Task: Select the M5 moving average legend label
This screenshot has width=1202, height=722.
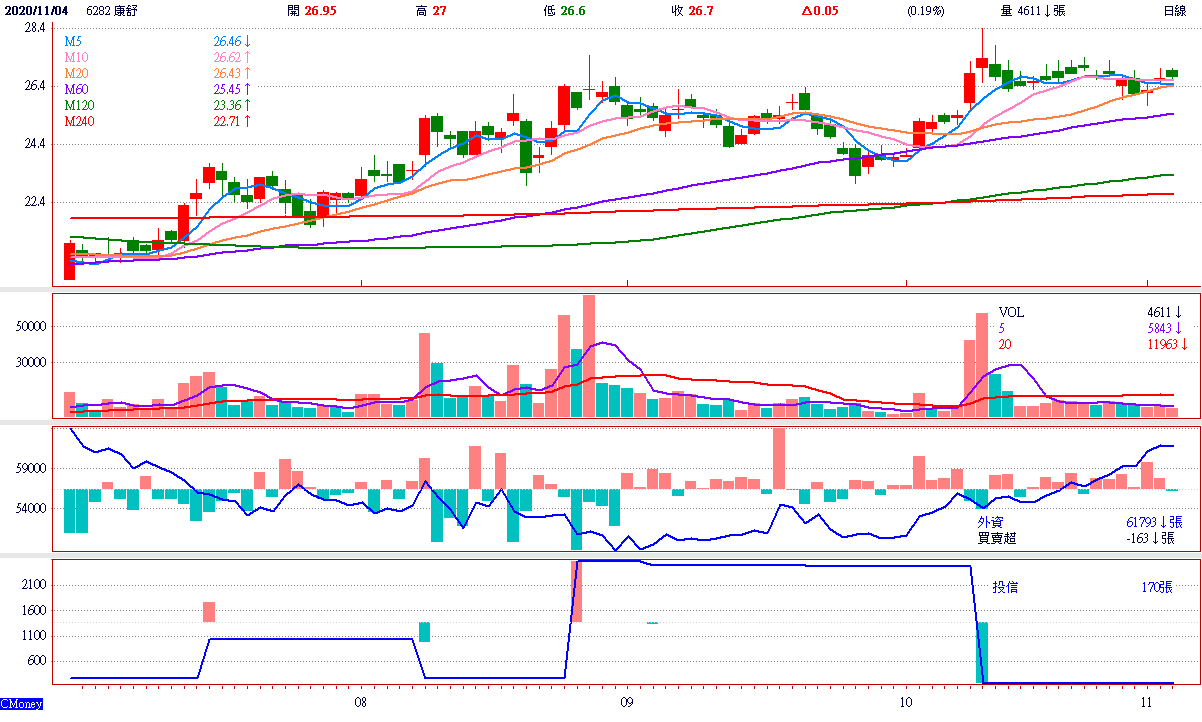Action: click(73, 42)
